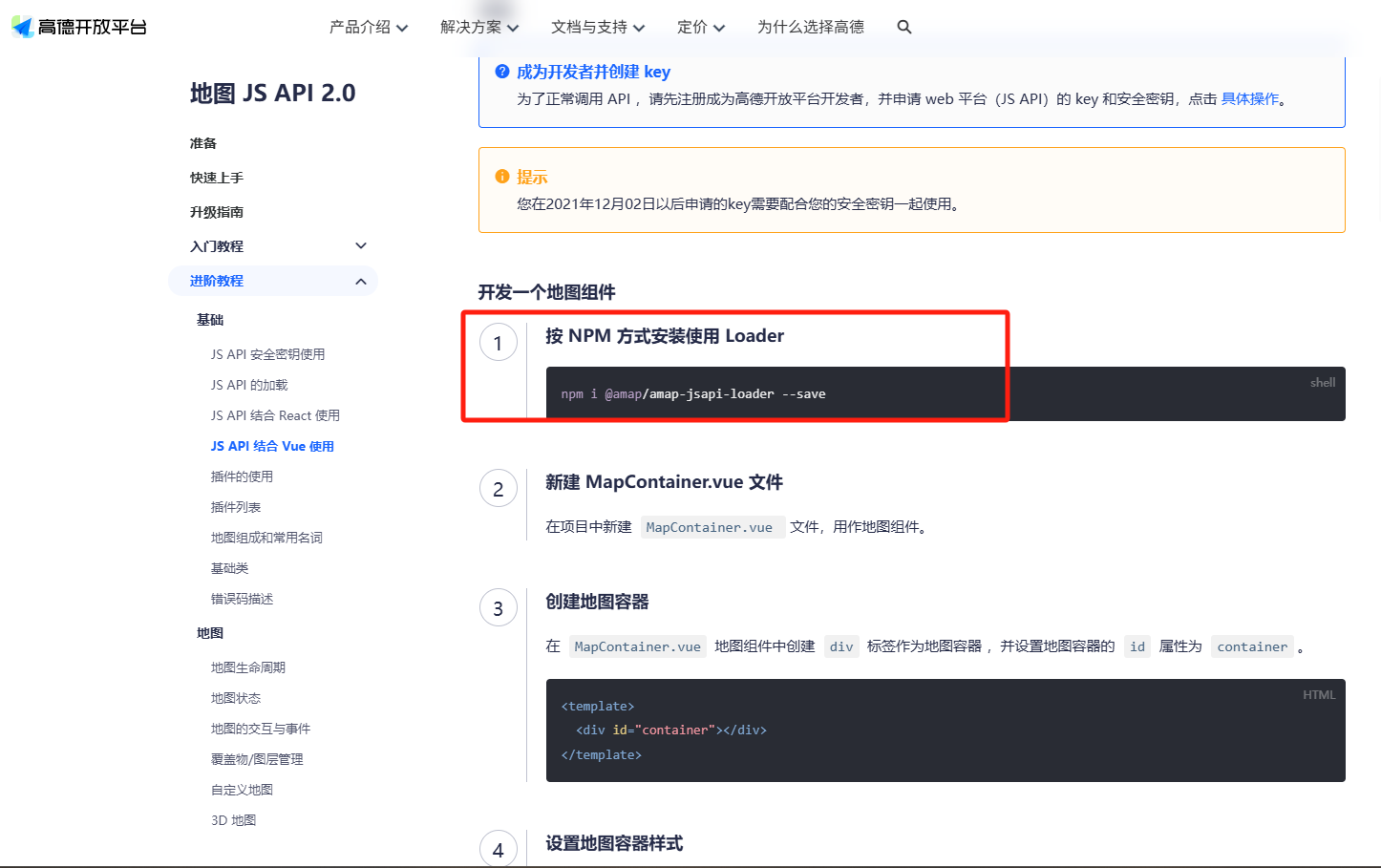Open 3D 地图 page
Viewport: 1381px width, 868px height.
(x=233, y=820)
